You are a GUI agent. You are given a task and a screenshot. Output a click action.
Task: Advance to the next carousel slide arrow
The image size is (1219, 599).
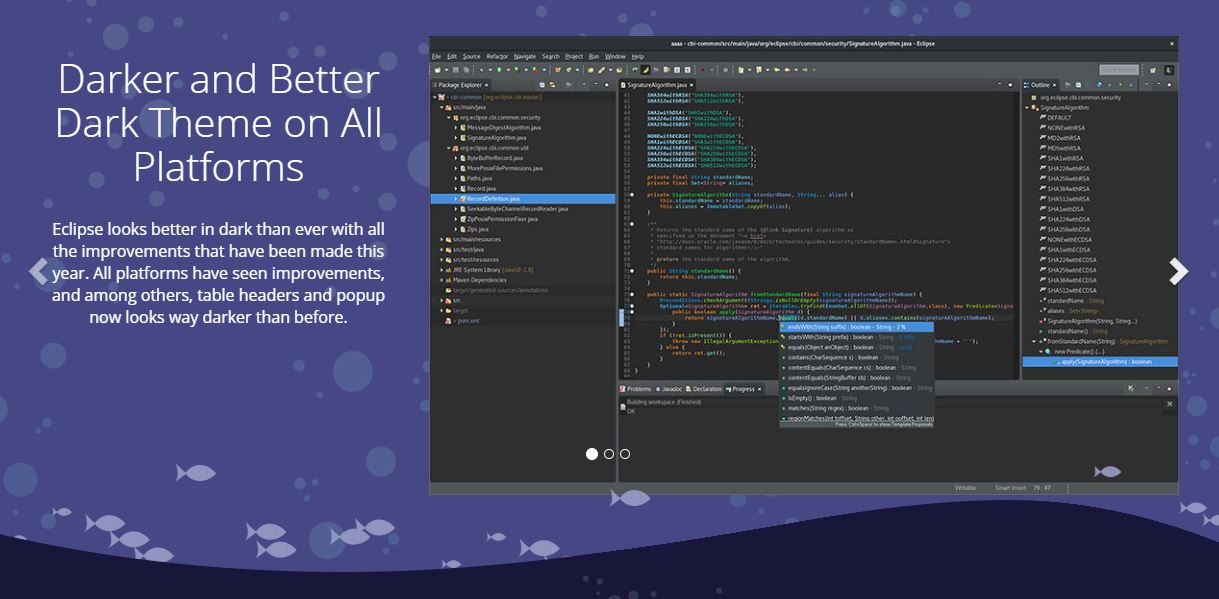(1179, 271)
